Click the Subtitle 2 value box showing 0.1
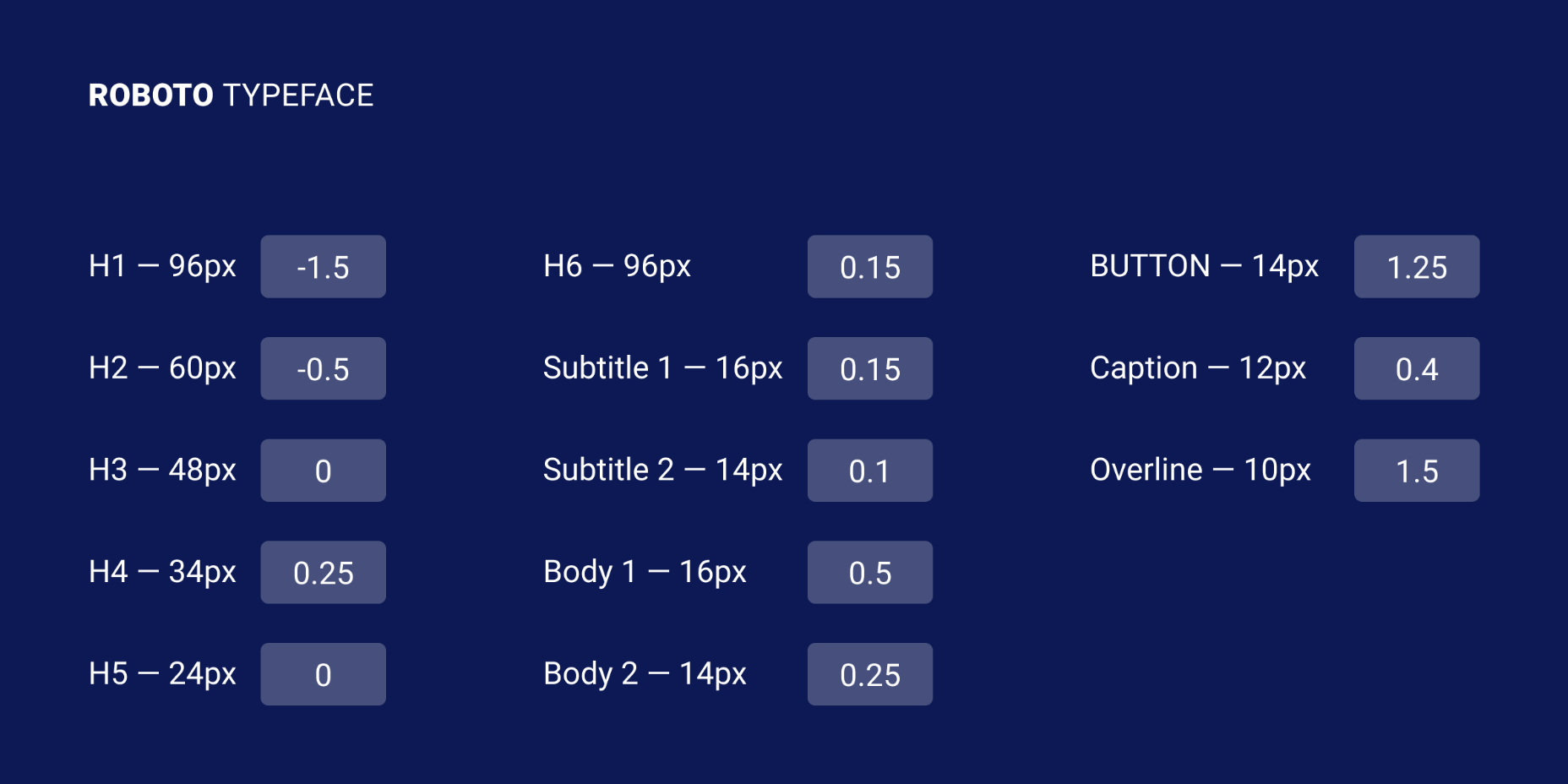This screenshot has width=1568, height=784. (x=869, y=471)
